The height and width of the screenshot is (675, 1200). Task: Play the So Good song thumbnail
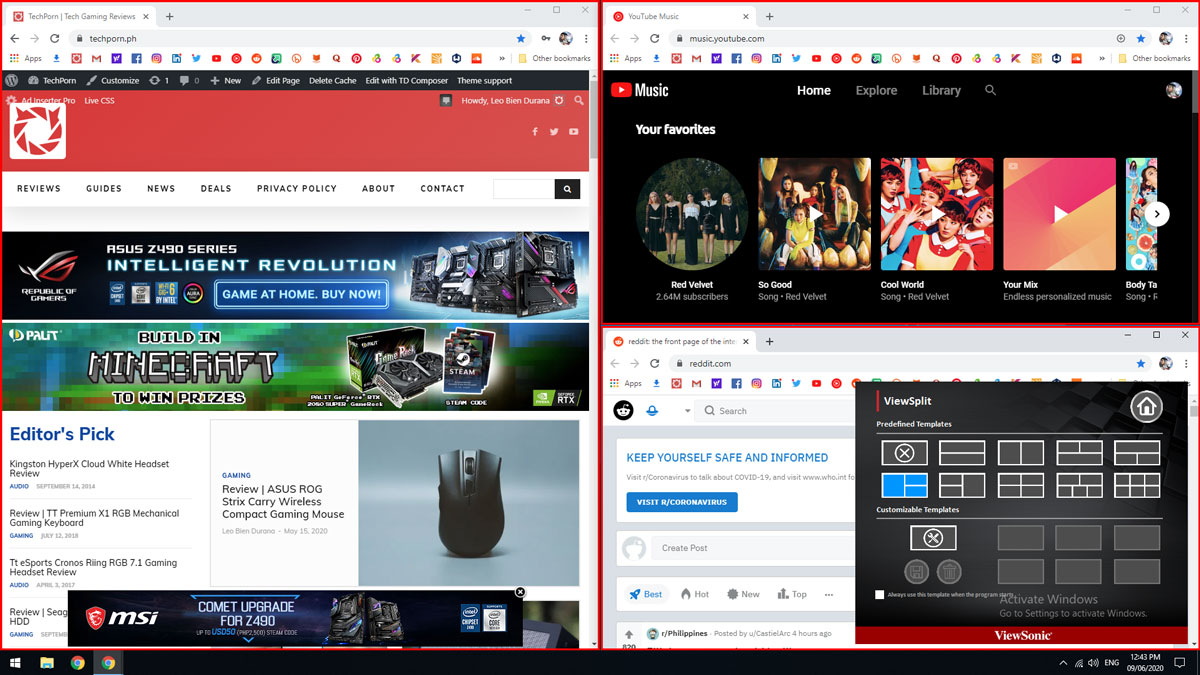(x=814, y=214)
